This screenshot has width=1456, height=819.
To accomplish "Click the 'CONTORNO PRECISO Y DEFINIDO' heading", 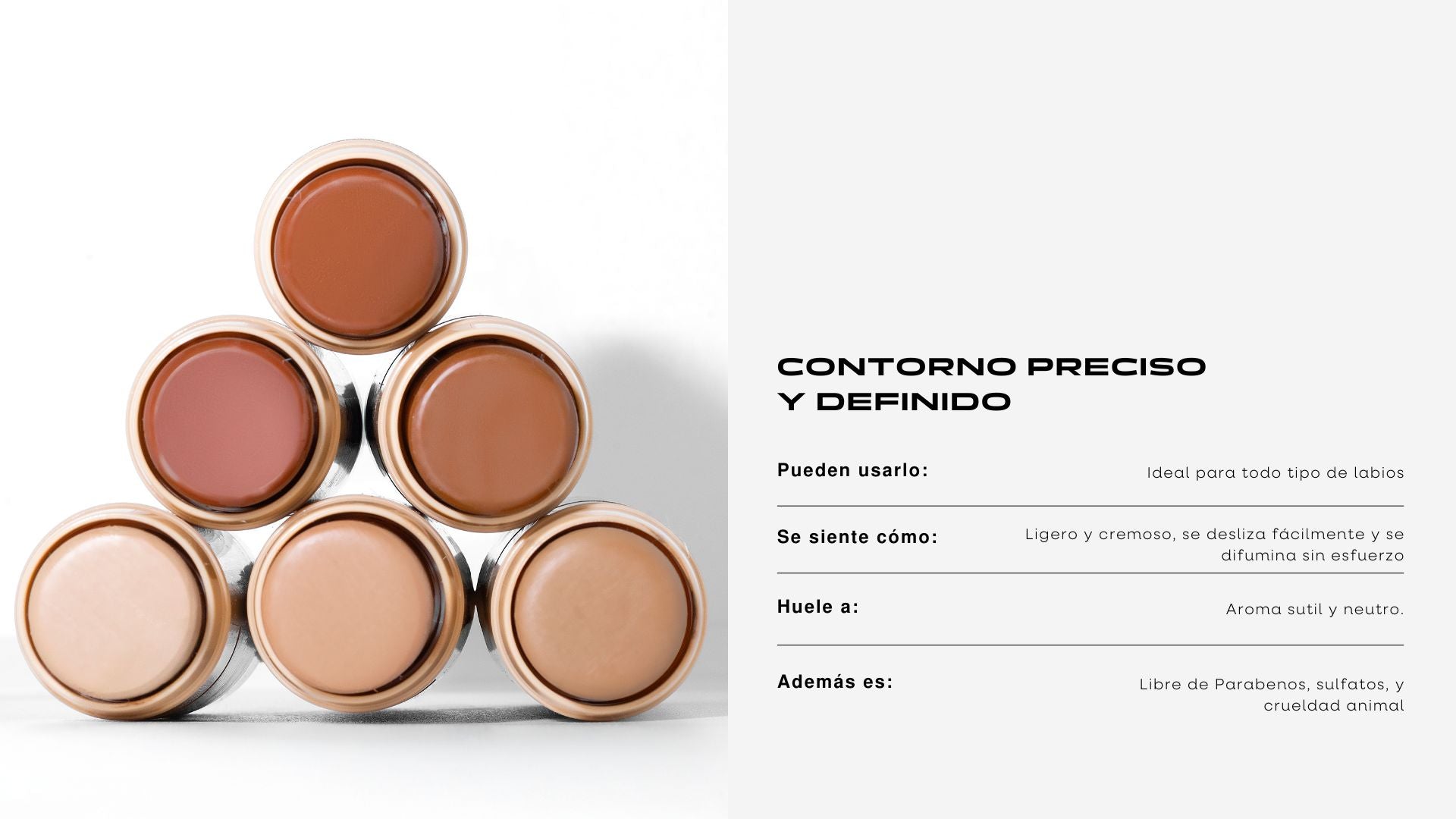I will (991, 384).
